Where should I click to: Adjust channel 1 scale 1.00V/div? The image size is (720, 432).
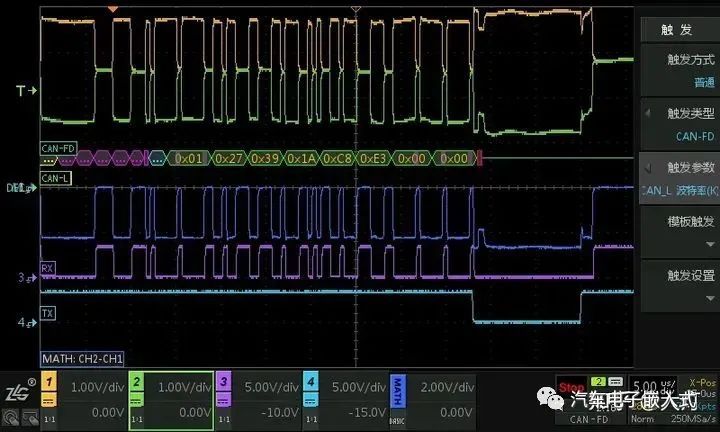coord(97,387)
